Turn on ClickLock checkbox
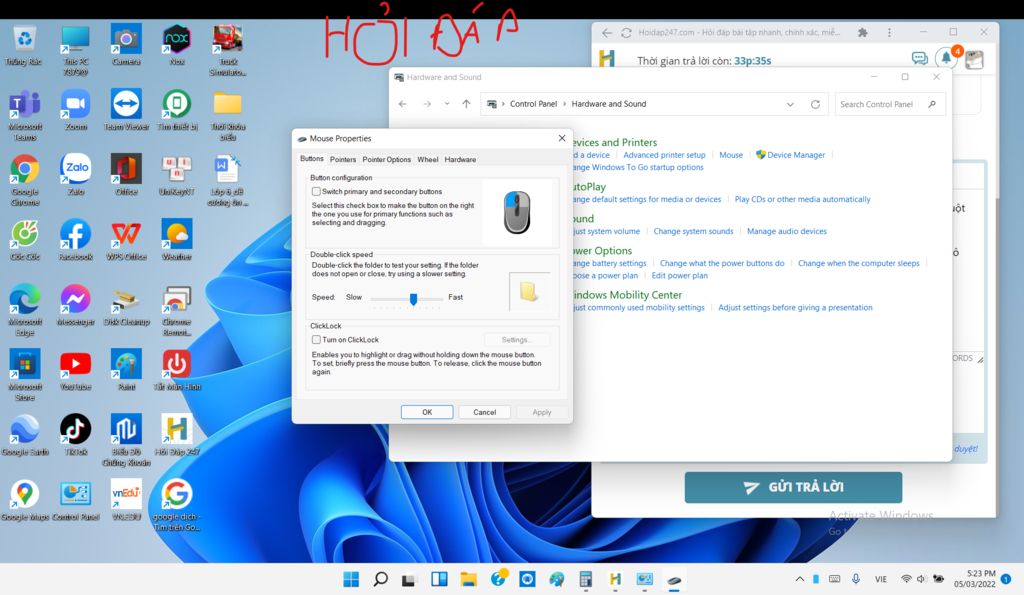The image size is (1024, 595). tap(316, 340)
